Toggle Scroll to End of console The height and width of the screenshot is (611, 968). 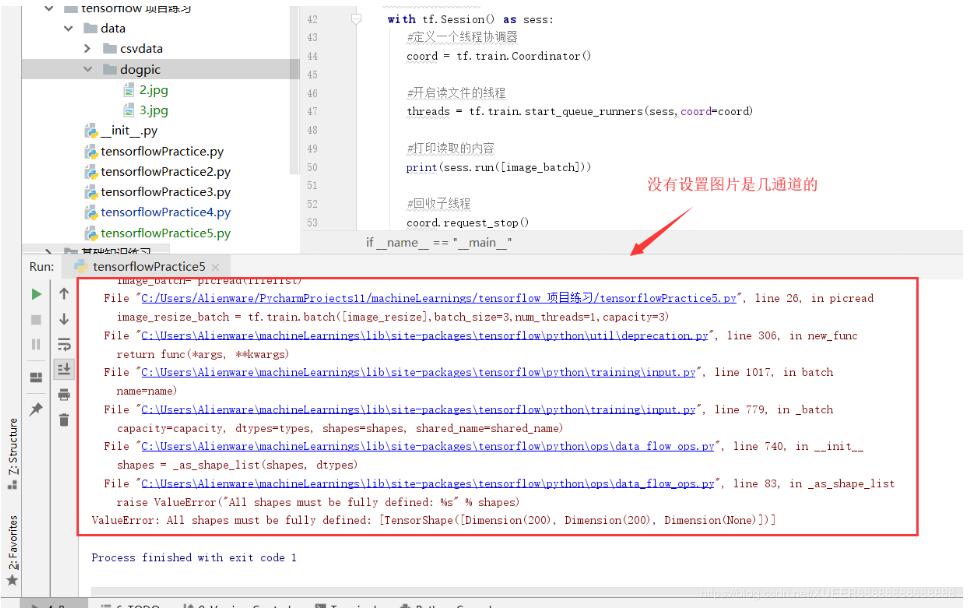tap(64, 369)
